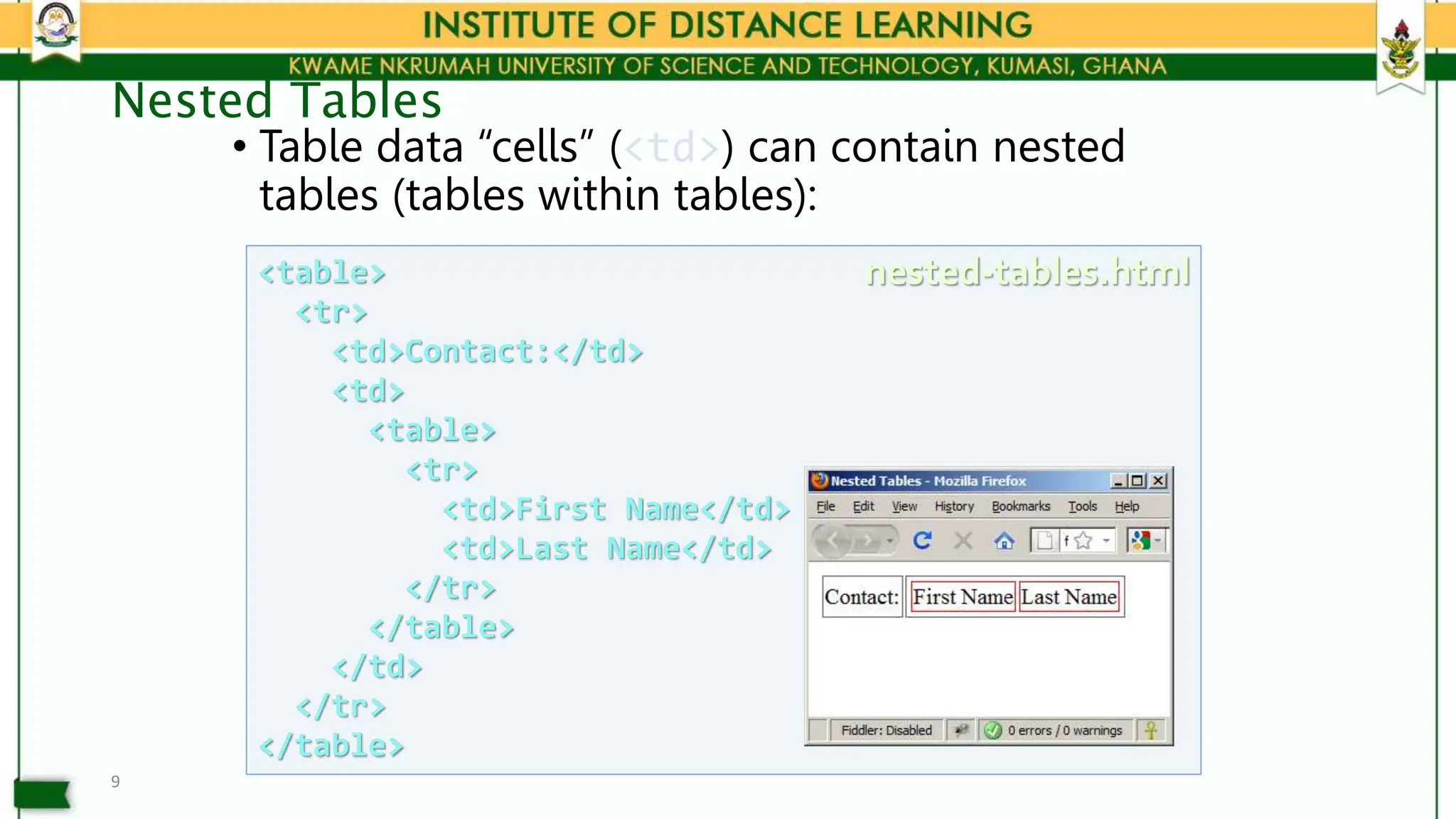
Task: Click the page identity icon in address bar
Action: point(1044,541)
